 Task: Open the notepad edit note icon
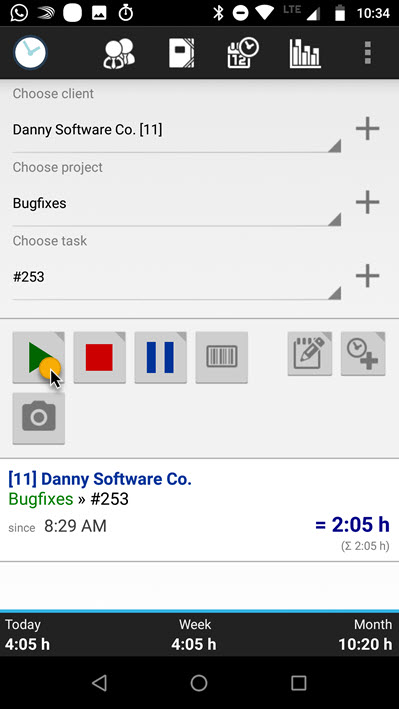coord(310,354)
